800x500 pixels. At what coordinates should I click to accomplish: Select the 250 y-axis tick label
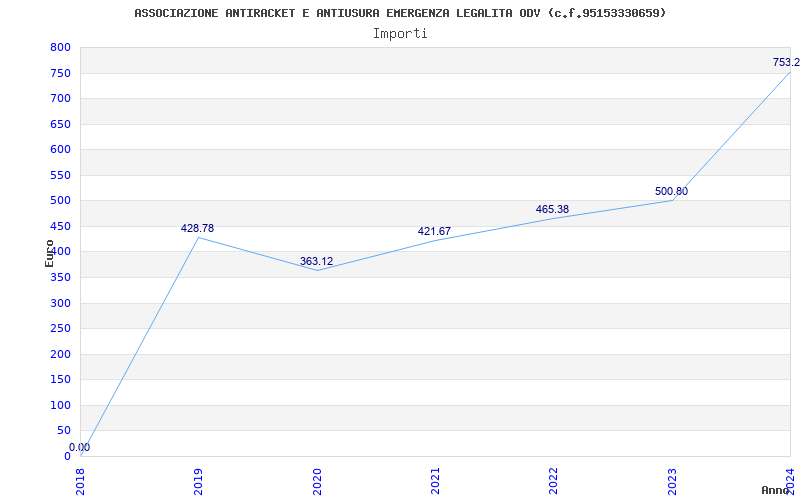(60, 329)
